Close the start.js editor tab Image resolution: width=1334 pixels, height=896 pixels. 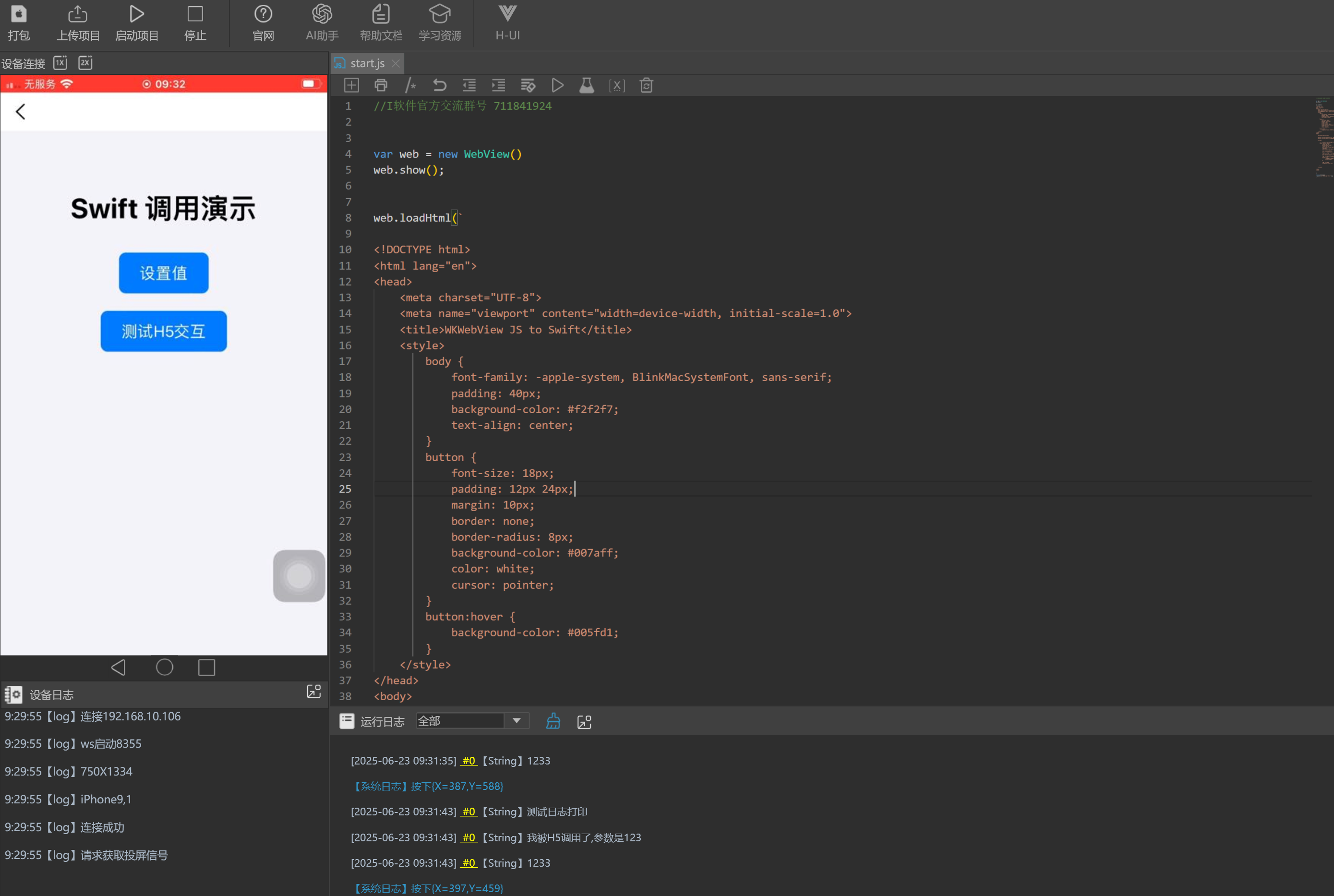pos(396,63)
